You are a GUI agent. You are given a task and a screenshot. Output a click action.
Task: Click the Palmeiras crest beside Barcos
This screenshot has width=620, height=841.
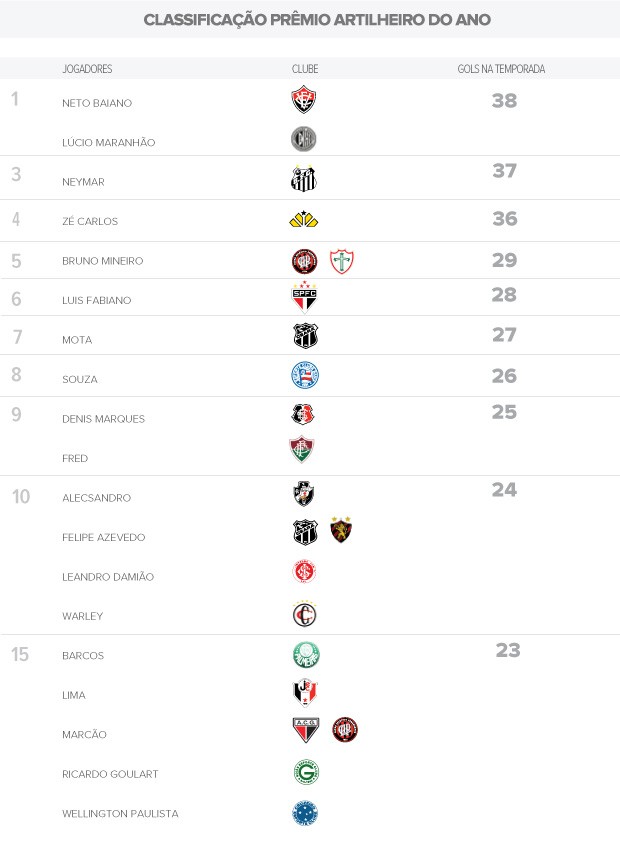(x=305, y=655)
